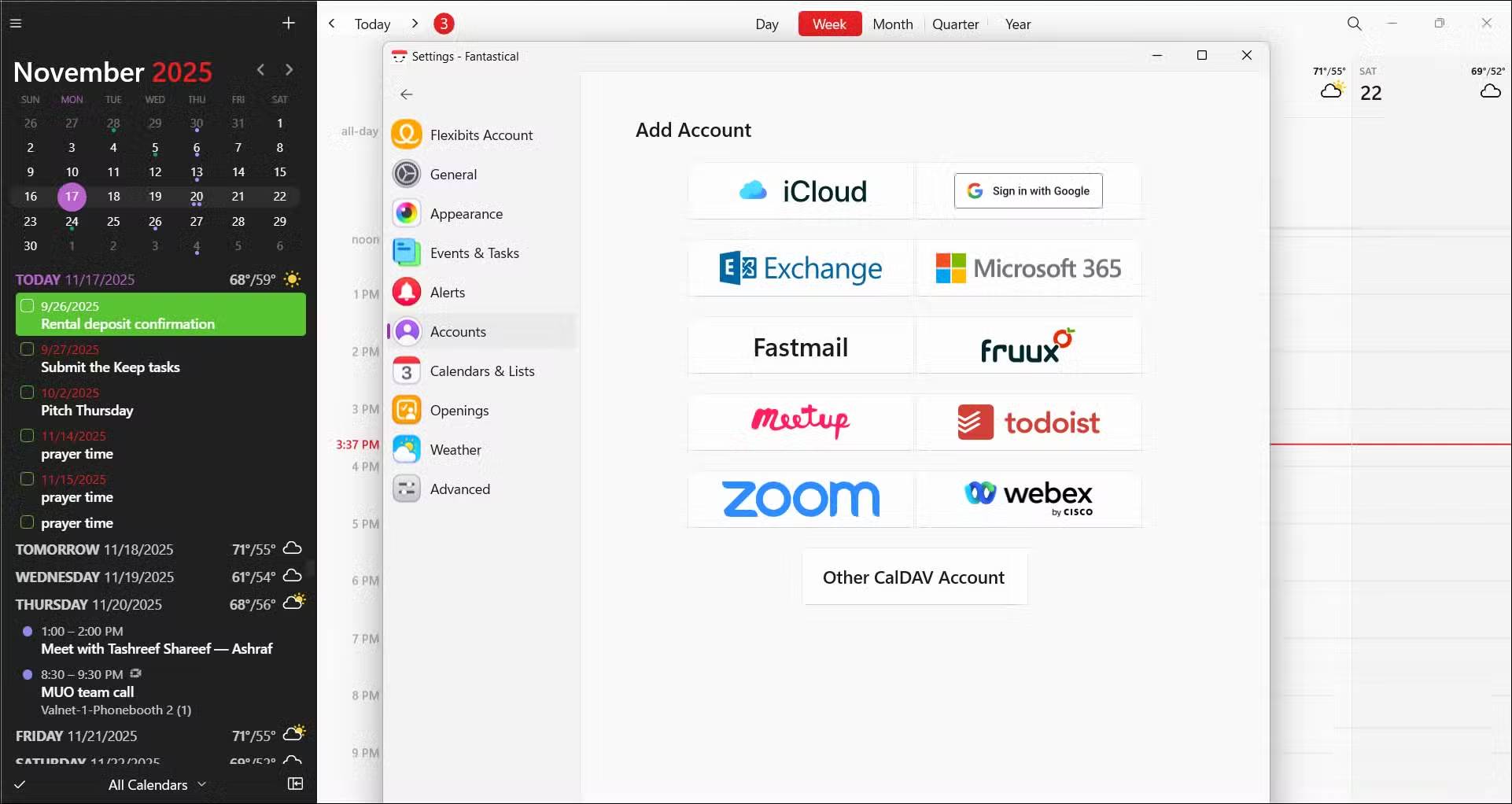Open Alerts settings

pos(481,293)
